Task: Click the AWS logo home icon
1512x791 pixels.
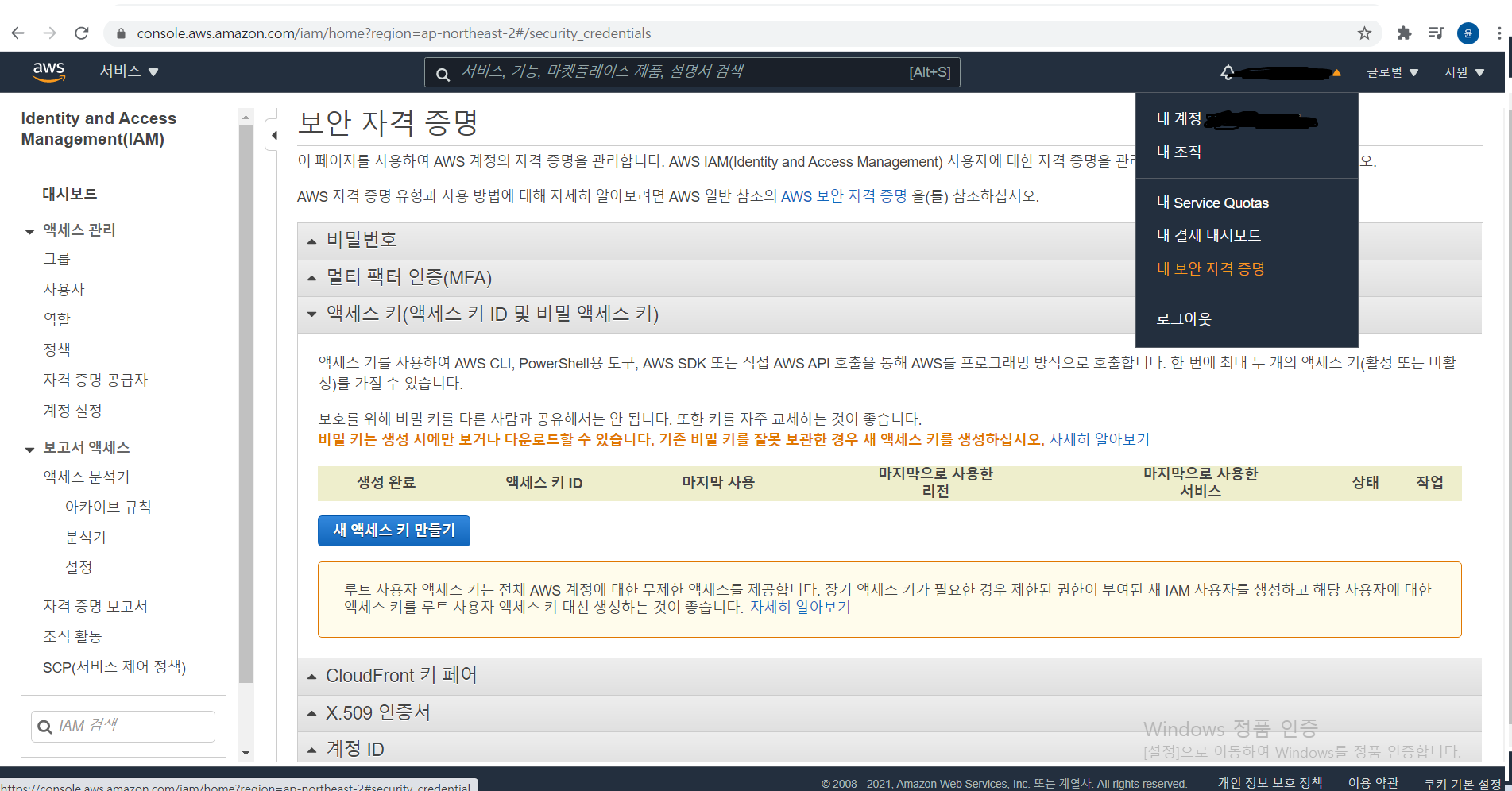Action: 48,71
